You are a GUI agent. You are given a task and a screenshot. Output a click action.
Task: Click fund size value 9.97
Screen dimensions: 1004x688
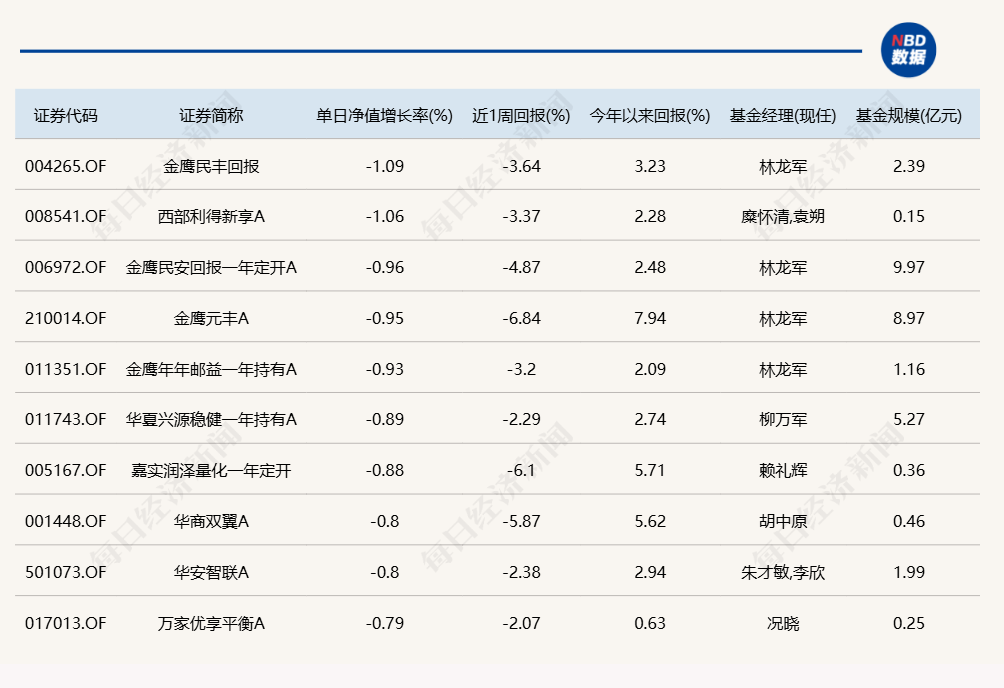click(x=909, y=267)
